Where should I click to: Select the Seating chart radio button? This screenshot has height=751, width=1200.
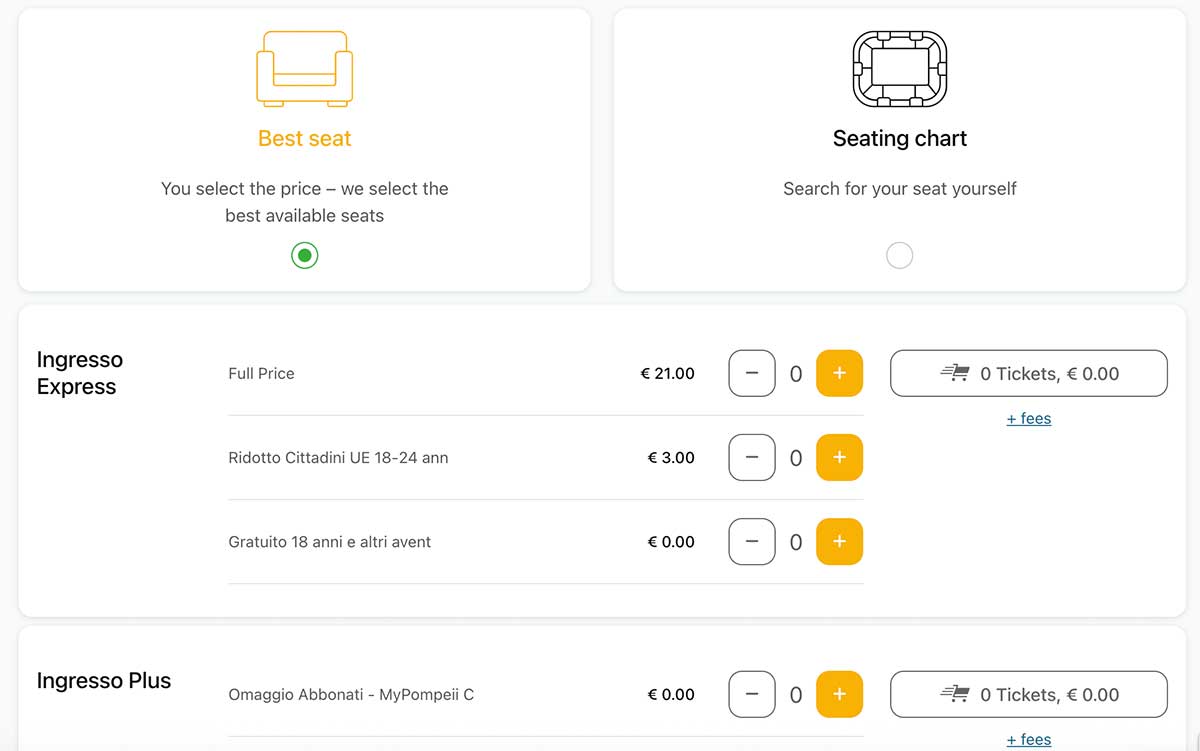pyautogui.click(x=899, y=256)
